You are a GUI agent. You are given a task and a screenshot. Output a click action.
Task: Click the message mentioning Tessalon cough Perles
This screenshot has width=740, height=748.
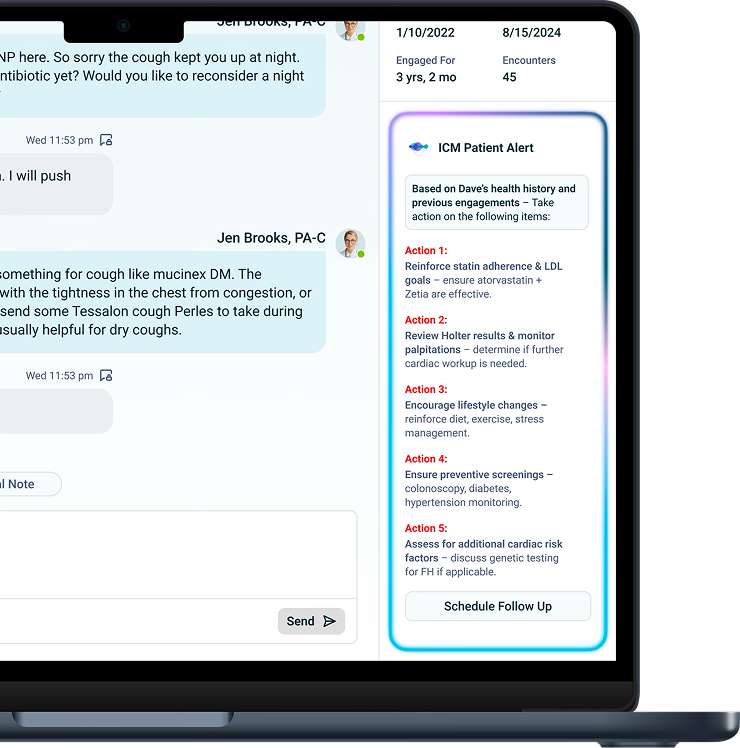(163, 302)
